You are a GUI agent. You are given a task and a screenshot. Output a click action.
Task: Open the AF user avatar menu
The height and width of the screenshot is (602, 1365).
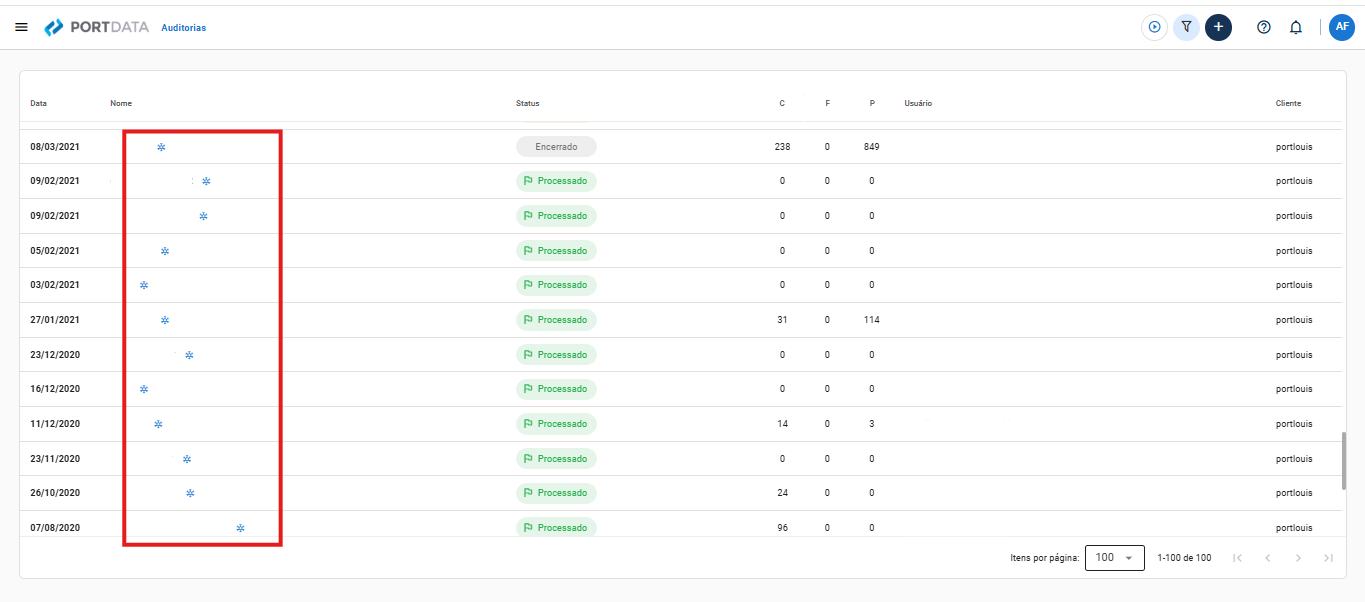1342,27
